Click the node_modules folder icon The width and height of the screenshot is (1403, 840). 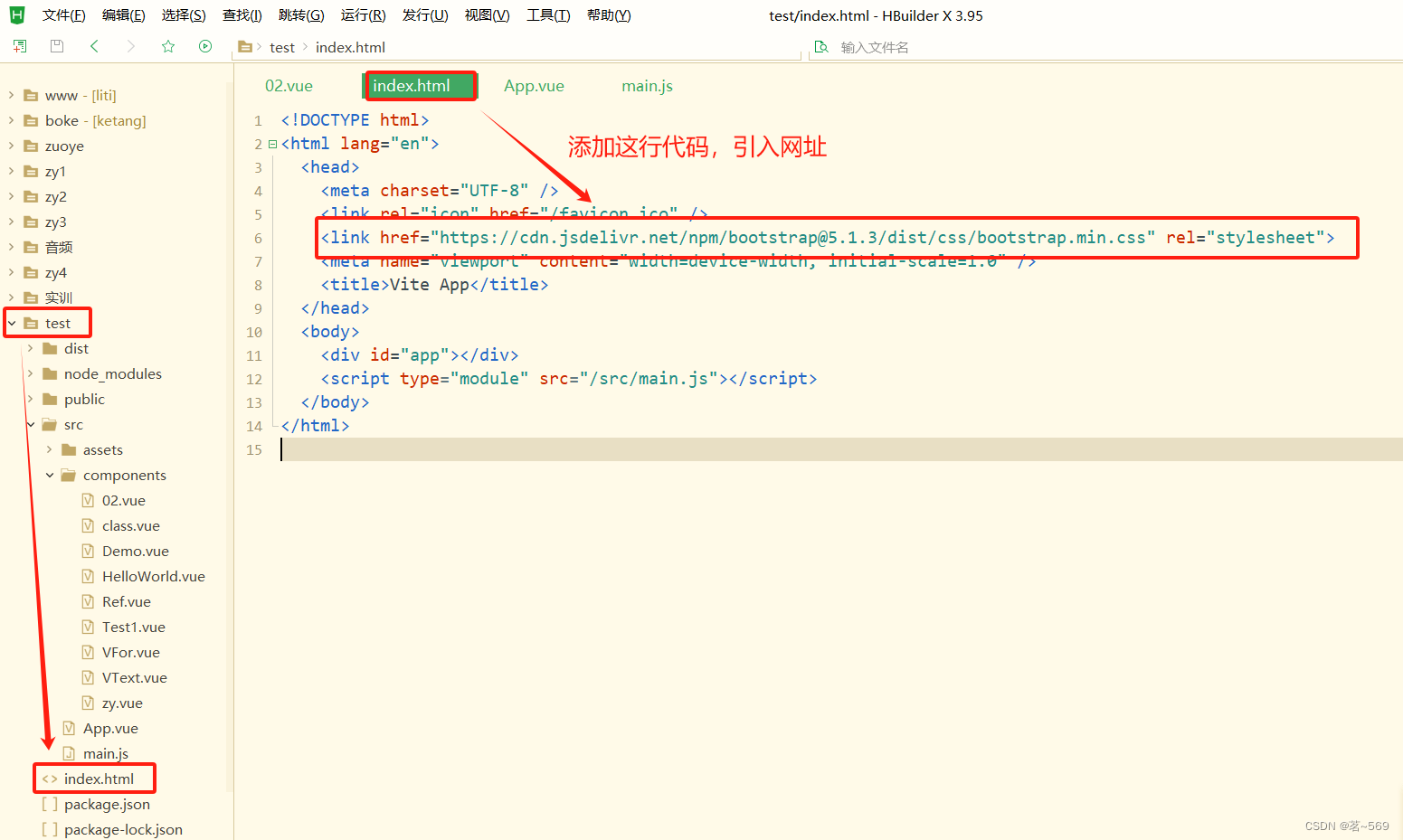[50, 373]
